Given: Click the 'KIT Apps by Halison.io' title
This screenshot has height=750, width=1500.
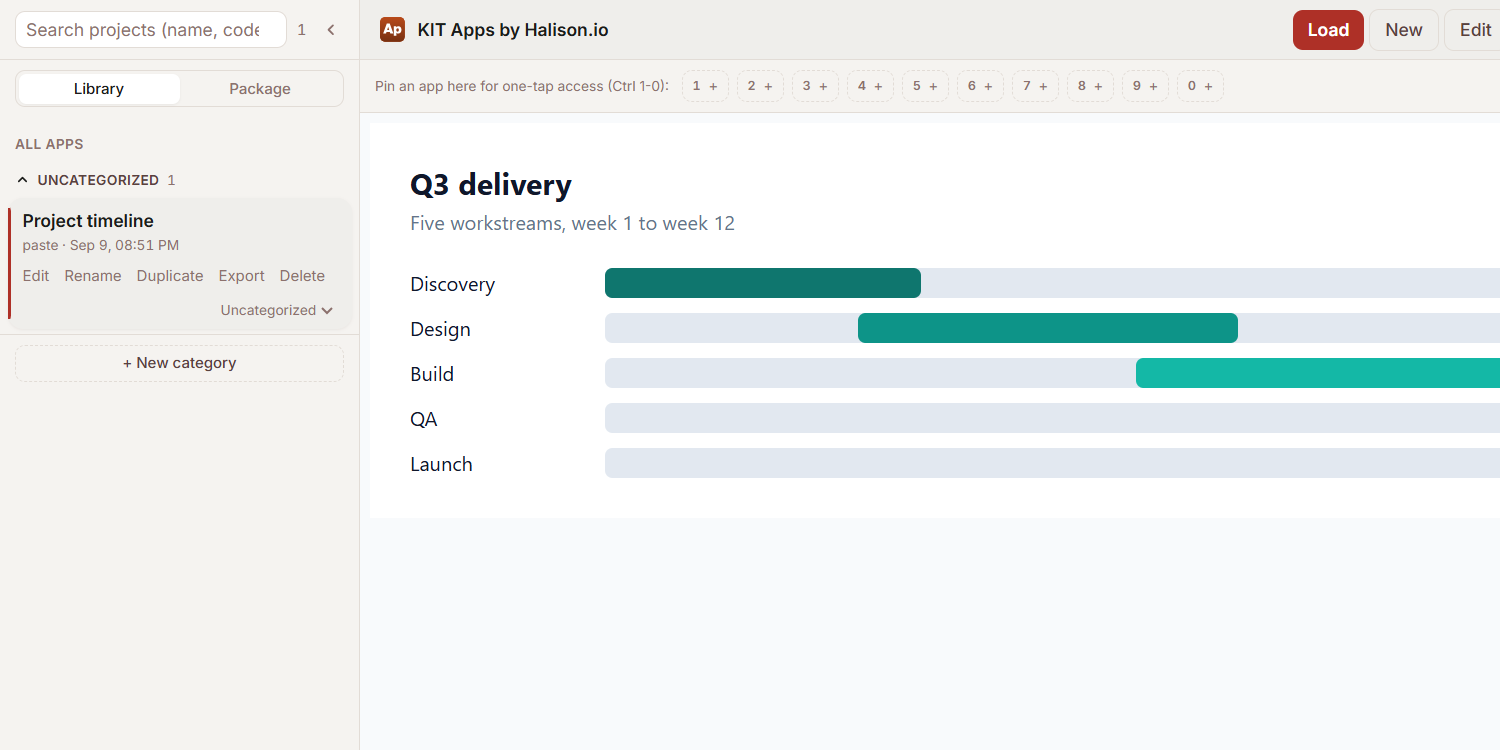Looking at the screenshot, I should [x=513, y=30].
